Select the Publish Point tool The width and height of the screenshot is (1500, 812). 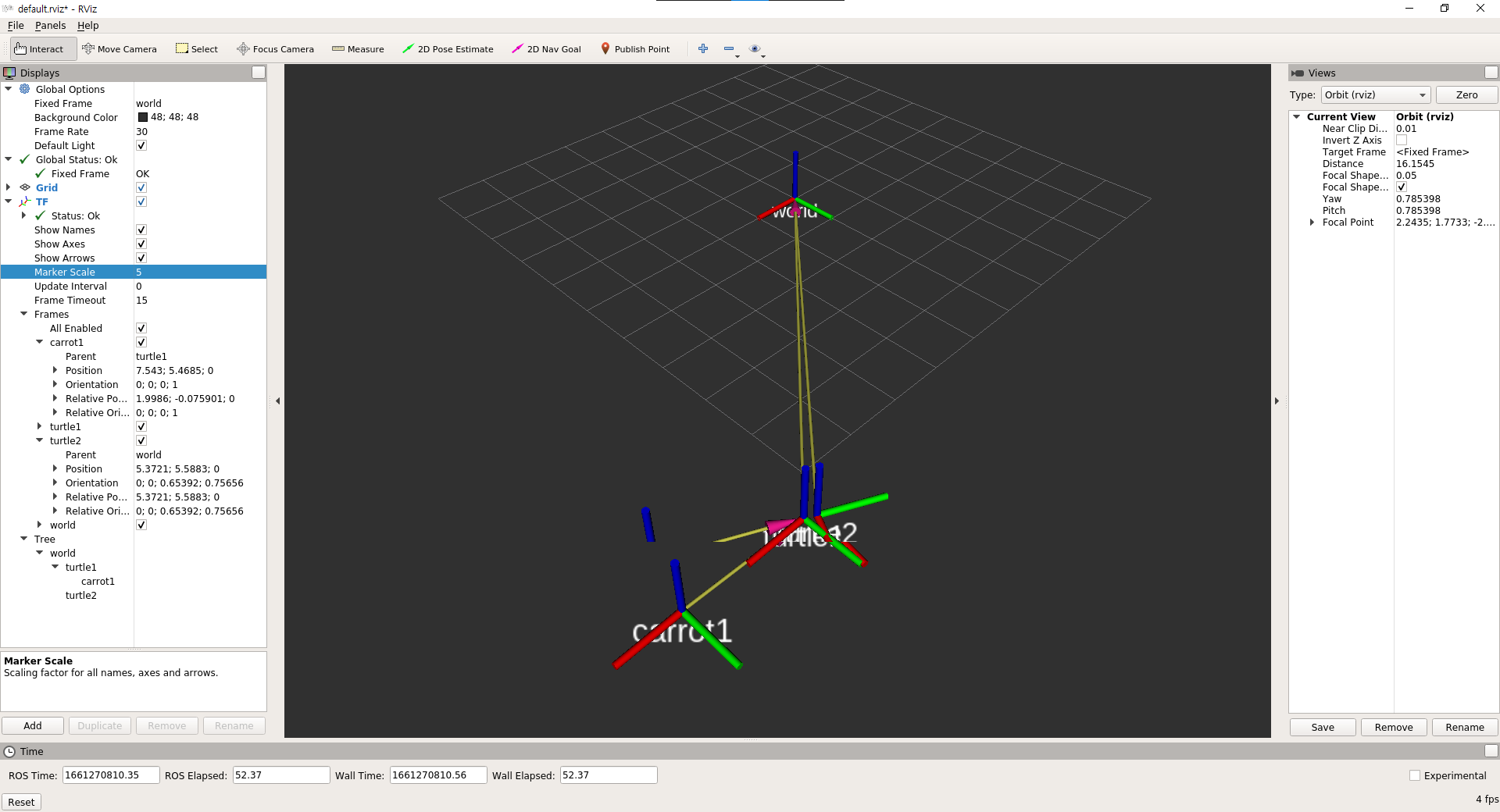tap(634, 49)
